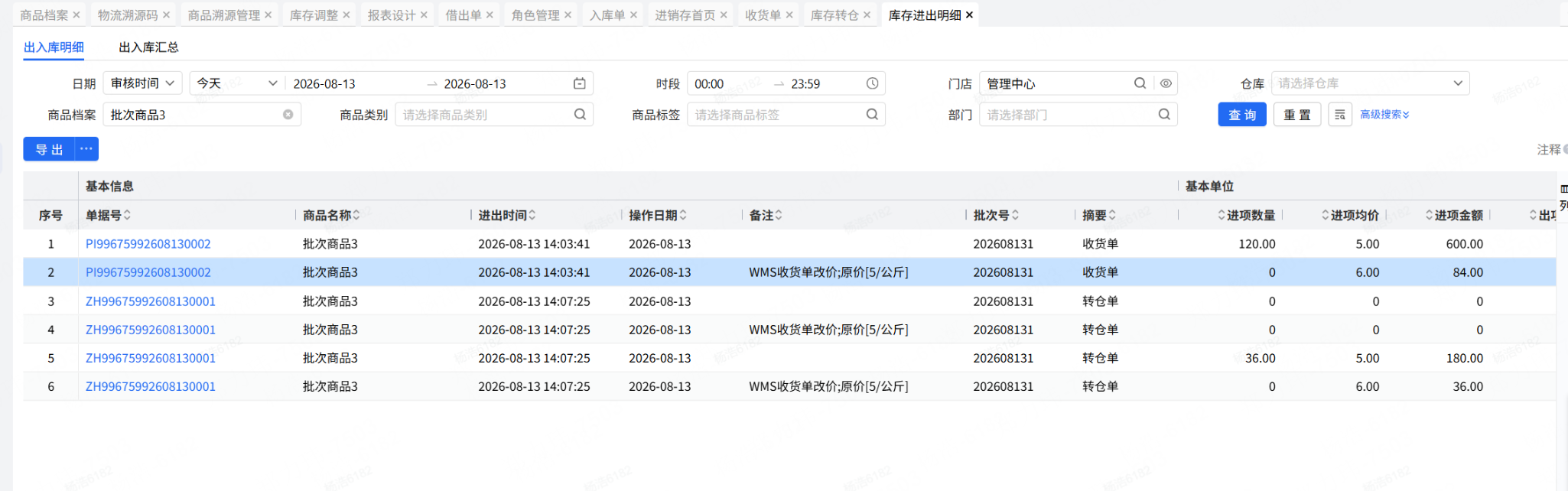
Task: Open document PI99675992608130002 in row 1
Action: pos(148,244)
